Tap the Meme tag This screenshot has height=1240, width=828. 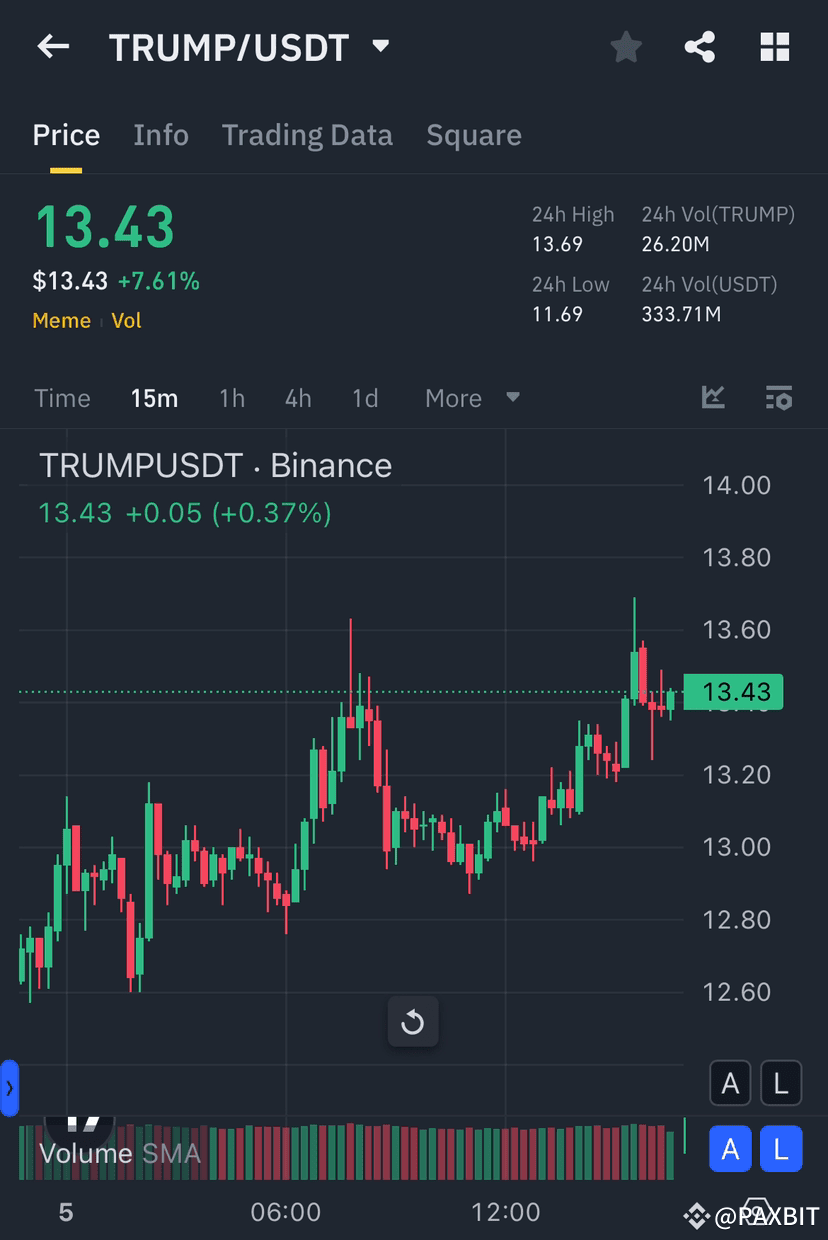click(61, 321)
